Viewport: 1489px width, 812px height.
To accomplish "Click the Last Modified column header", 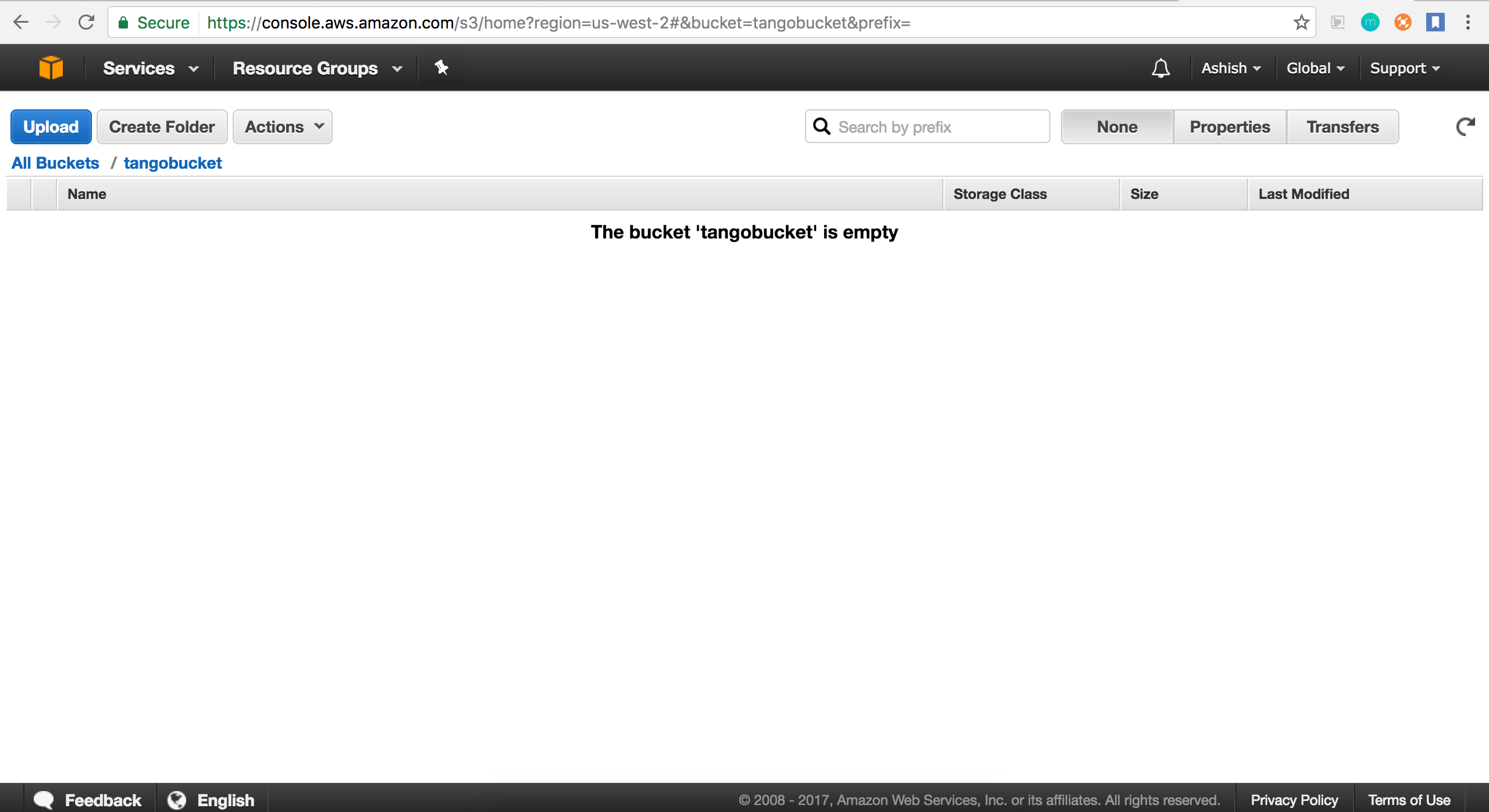I will (x=1365, y=194).
